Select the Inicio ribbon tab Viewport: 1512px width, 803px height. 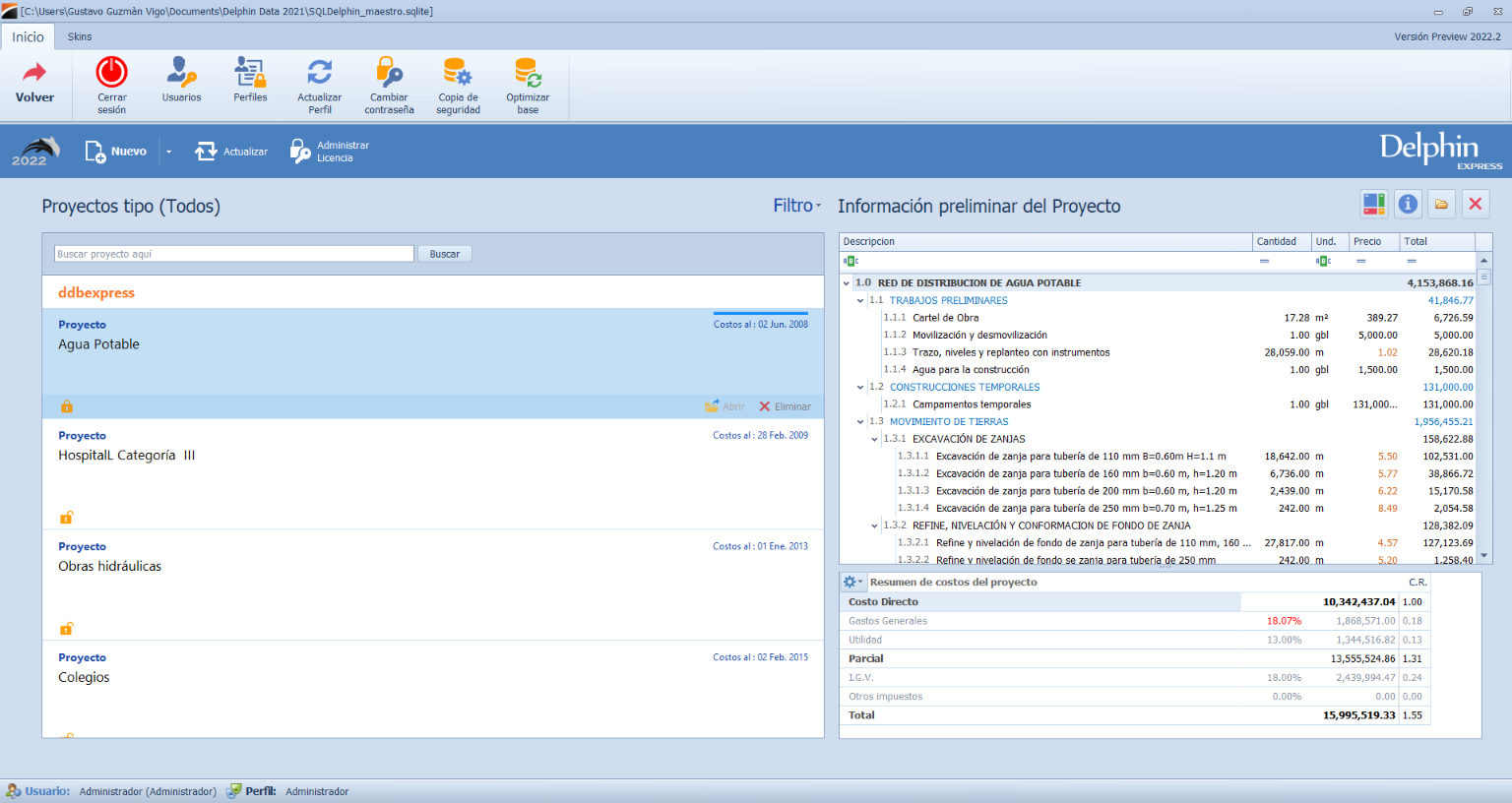[x=28, y=36]
